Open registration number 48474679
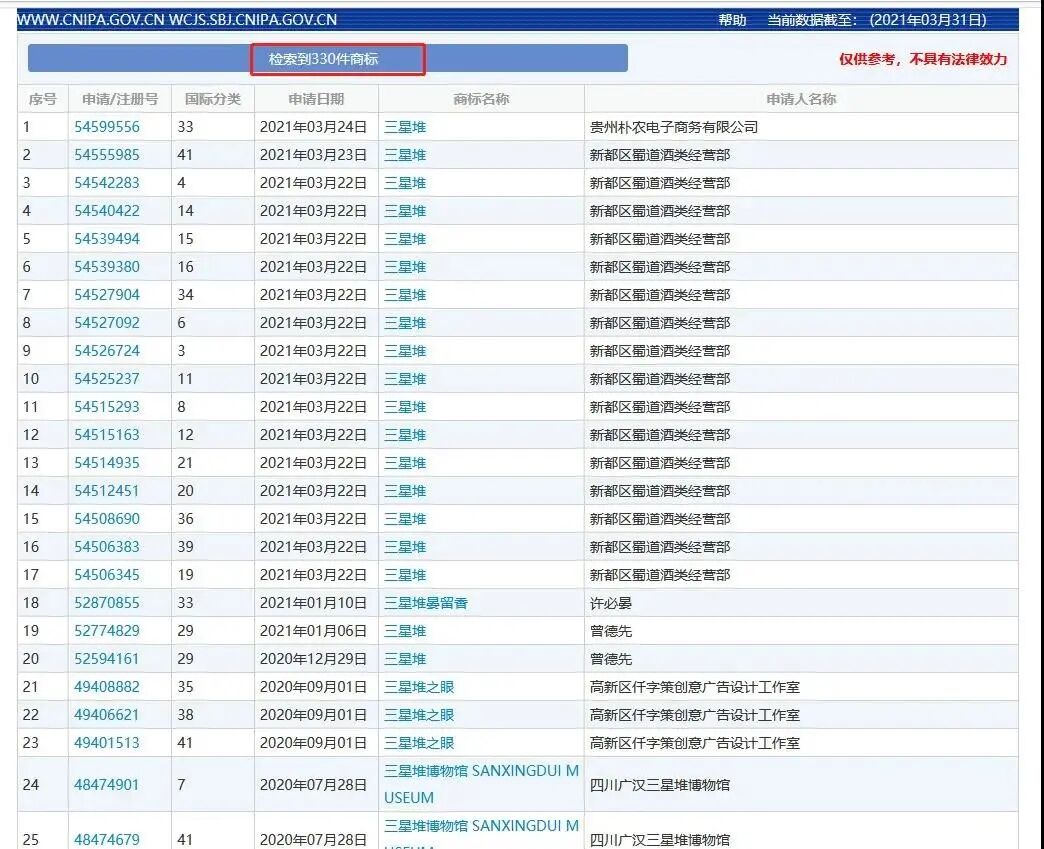 click(107, 839)
